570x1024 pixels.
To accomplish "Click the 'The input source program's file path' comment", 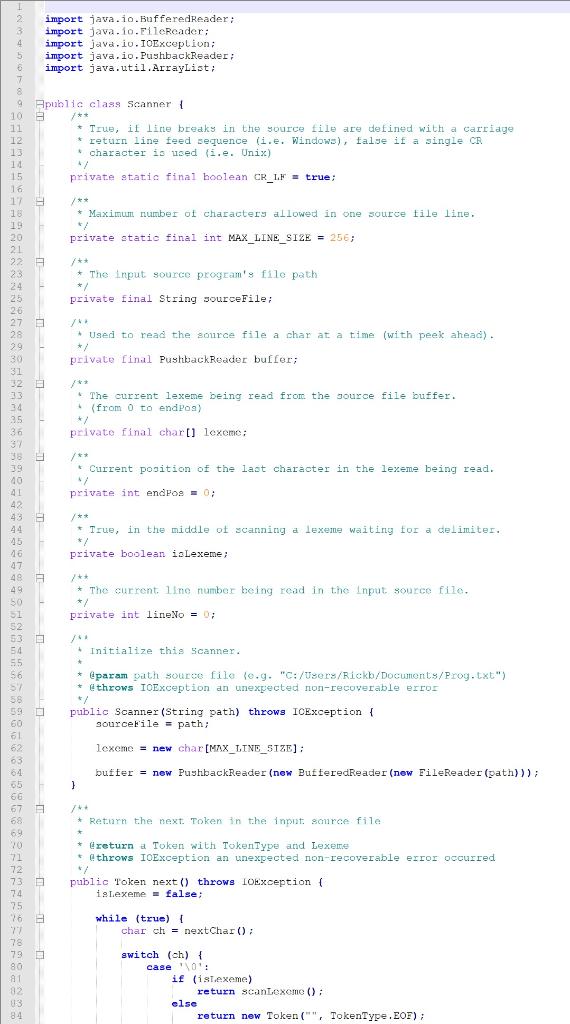I will 197,274.
